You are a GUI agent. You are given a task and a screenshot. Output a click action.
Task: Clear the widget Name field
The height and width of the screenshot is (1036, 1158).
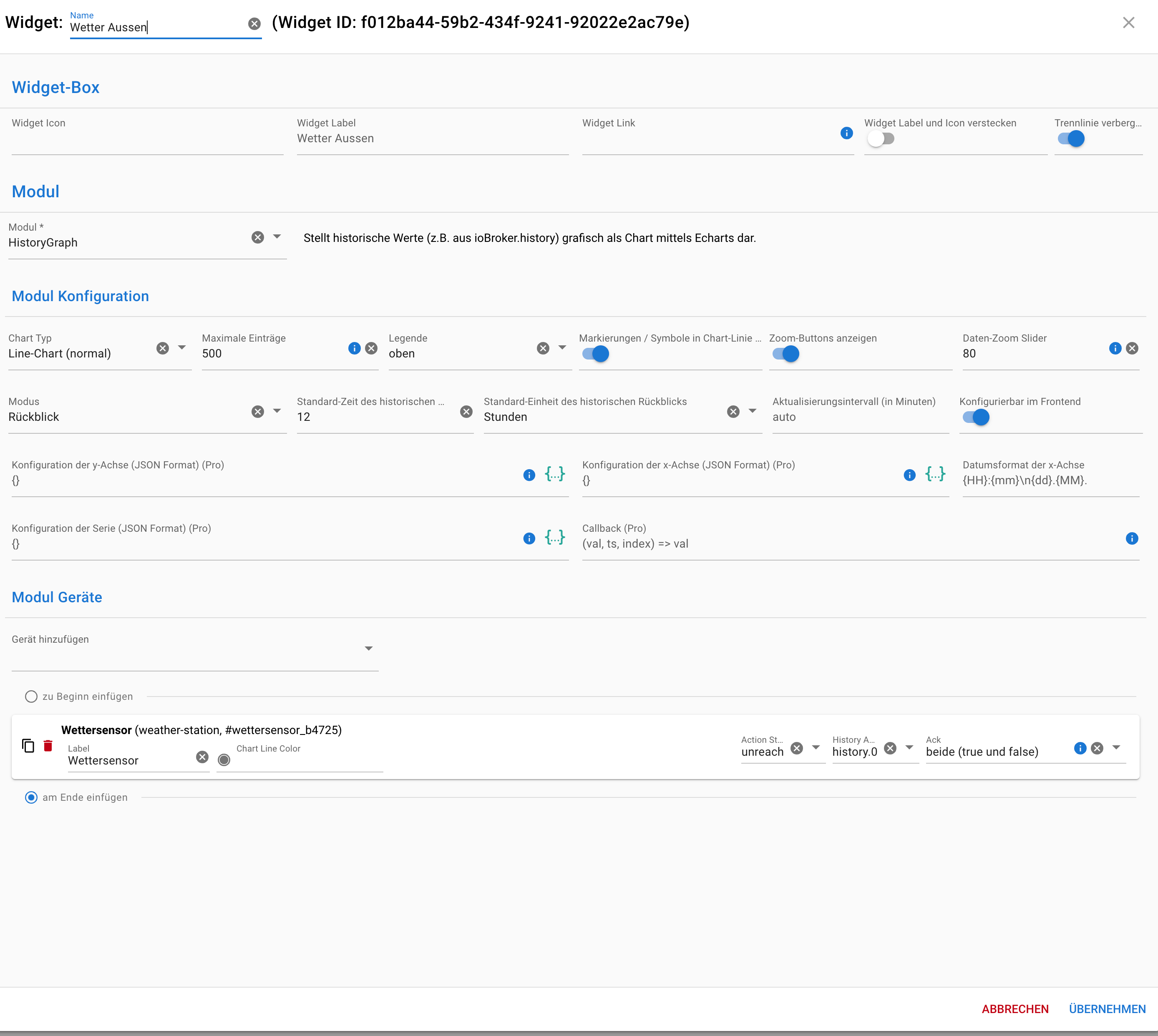coord(254,24)
